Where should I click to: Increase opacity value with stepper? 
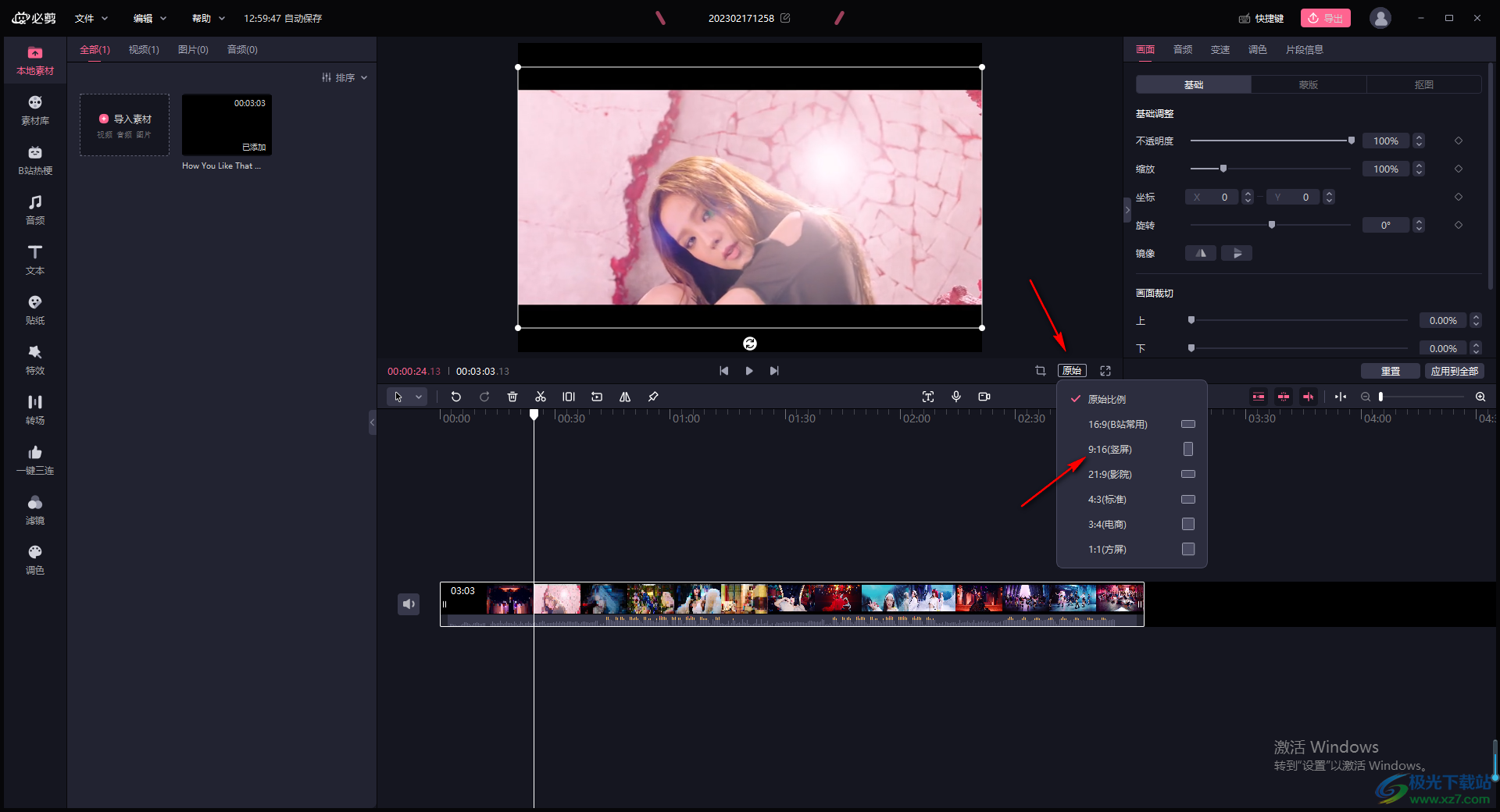click(1420, 137)
